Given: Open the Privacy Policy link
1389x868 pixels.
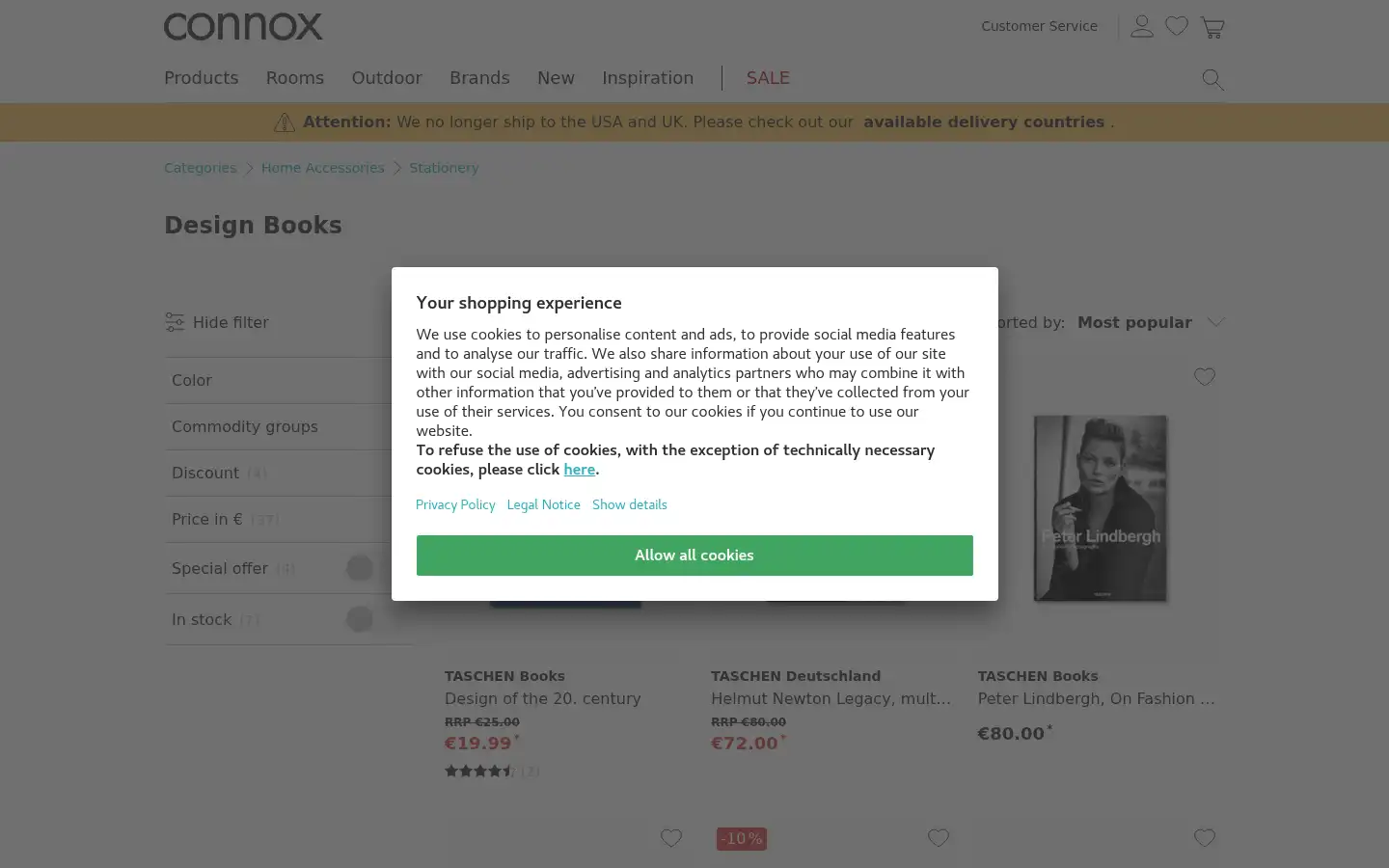Looking at the screenshot, I should click(x=455, y=504).
